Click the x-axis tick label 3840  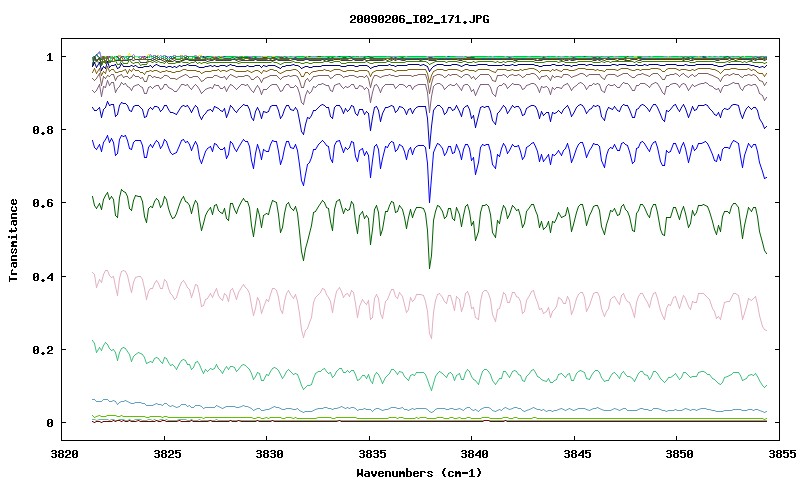pos(474,454)
